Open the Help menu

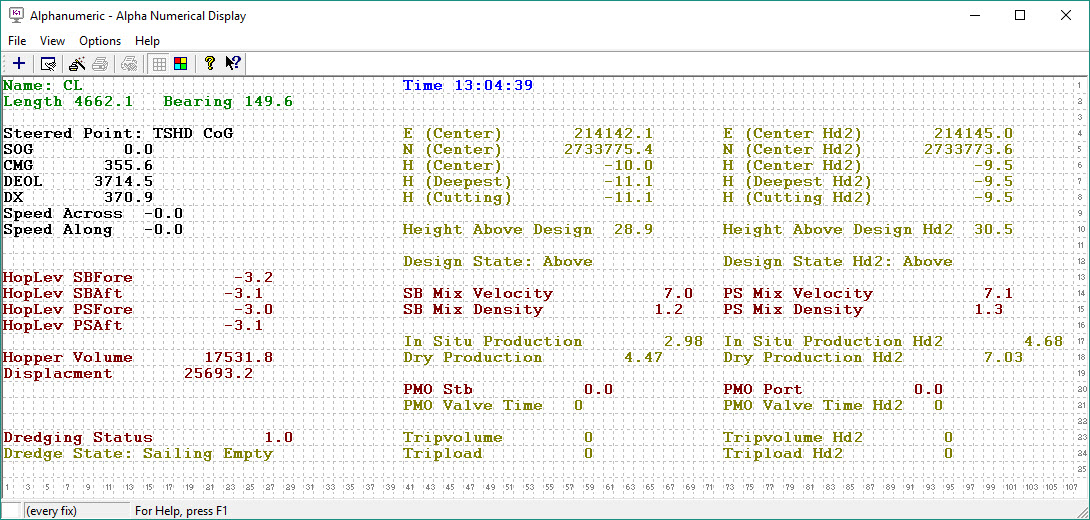tap(147, 41)
